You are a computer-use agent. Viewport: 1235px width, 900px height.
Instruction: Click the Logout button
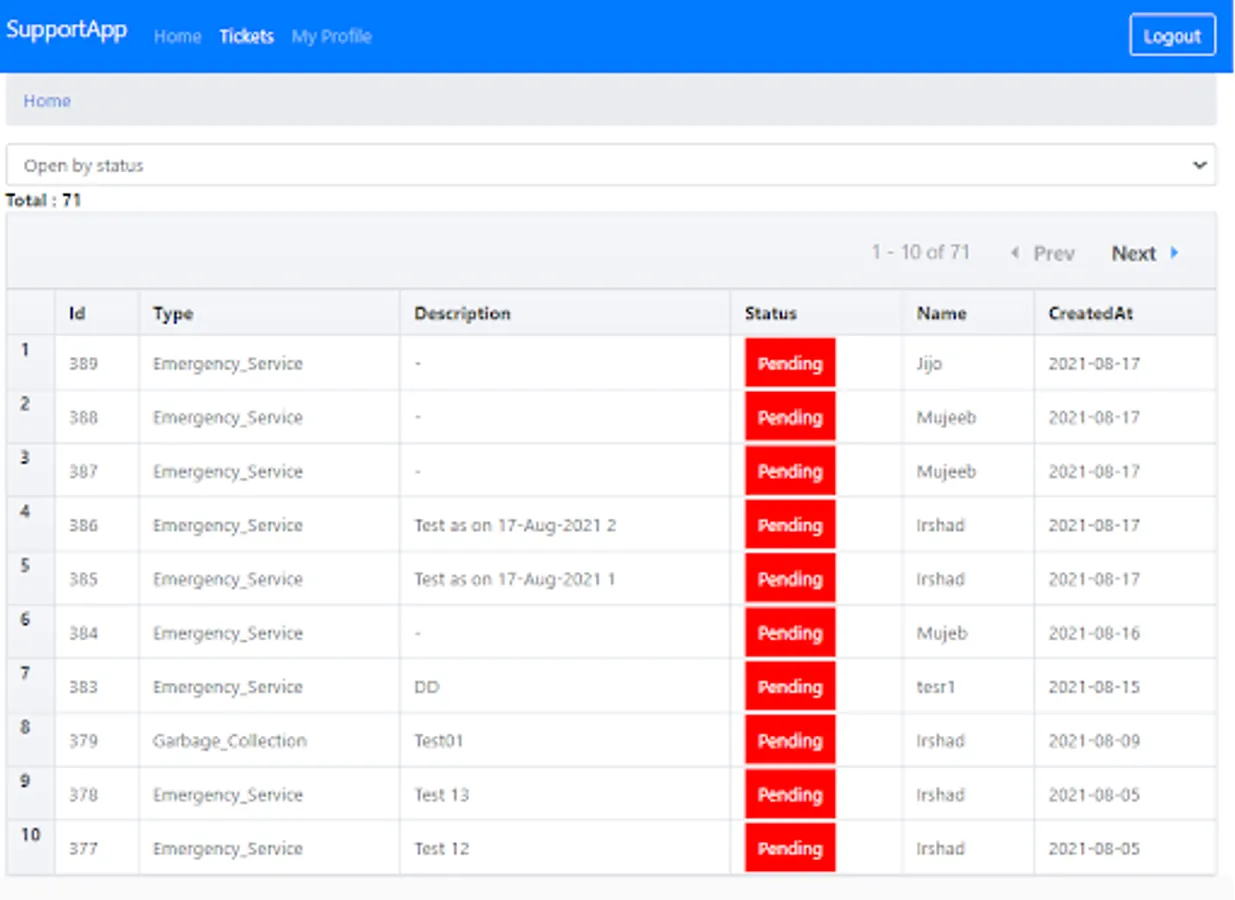click(x=1172, y=35)
